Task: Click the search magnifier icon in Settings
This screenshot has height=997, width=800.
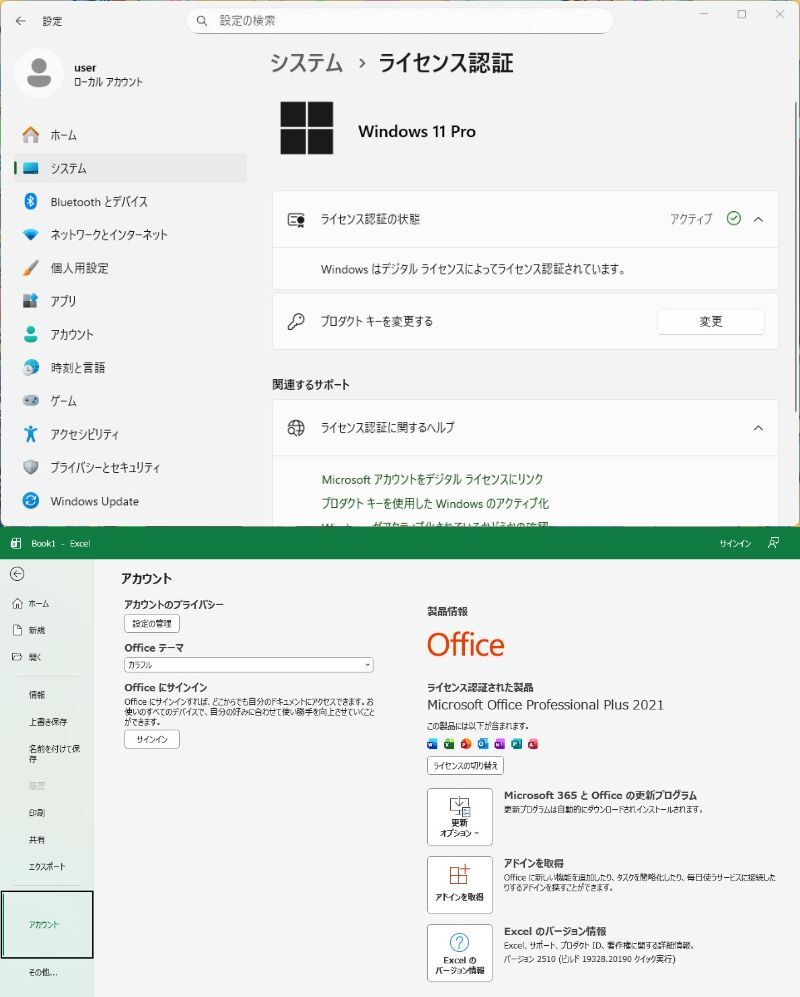Action: [202, 21]
